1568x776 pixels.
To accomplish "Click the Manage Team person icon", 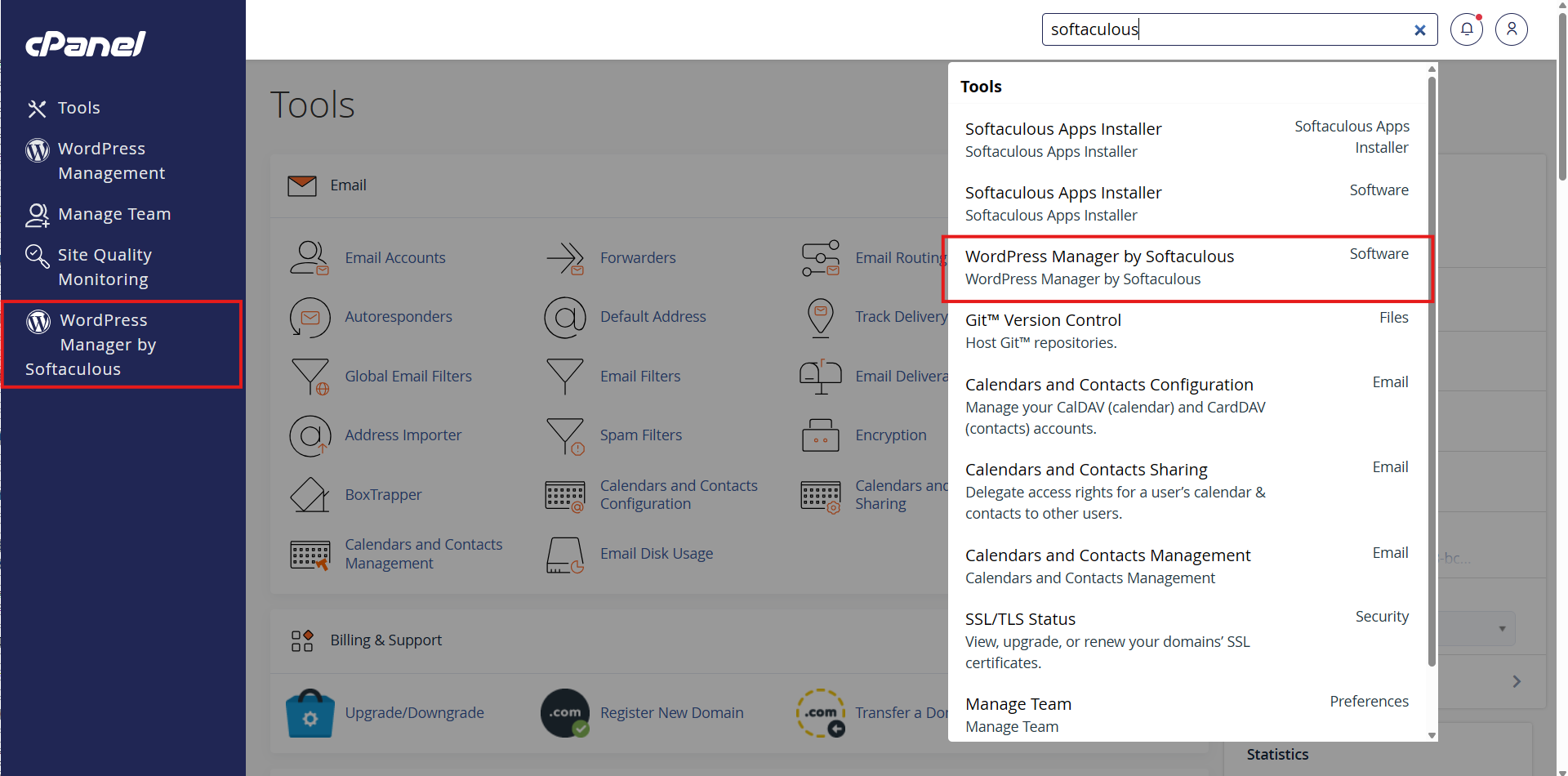I will (x=37, y=215).
